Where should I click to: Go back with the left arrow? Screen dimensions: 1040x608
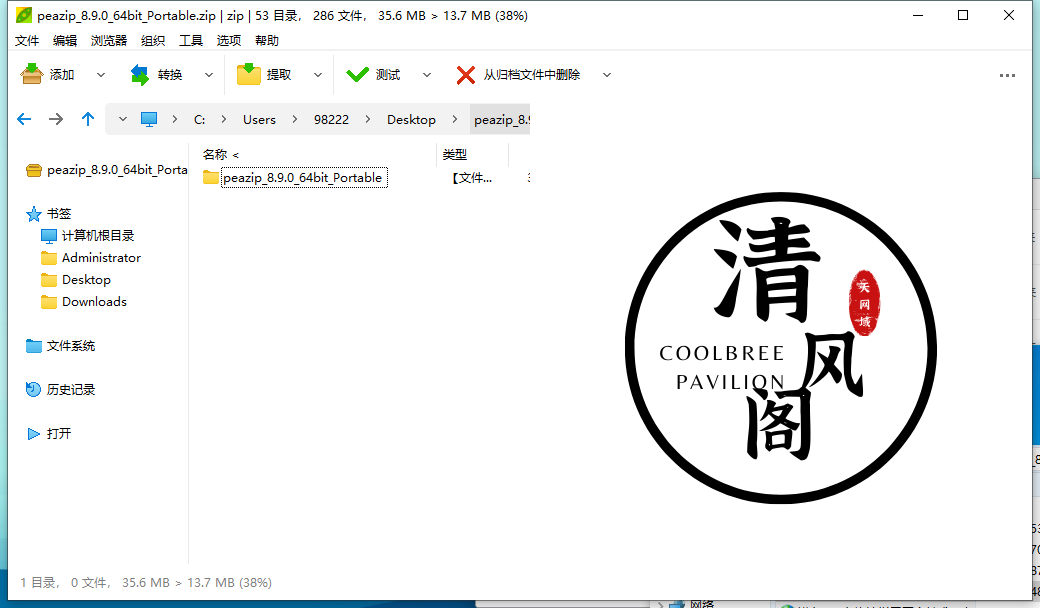coord(24,119)
